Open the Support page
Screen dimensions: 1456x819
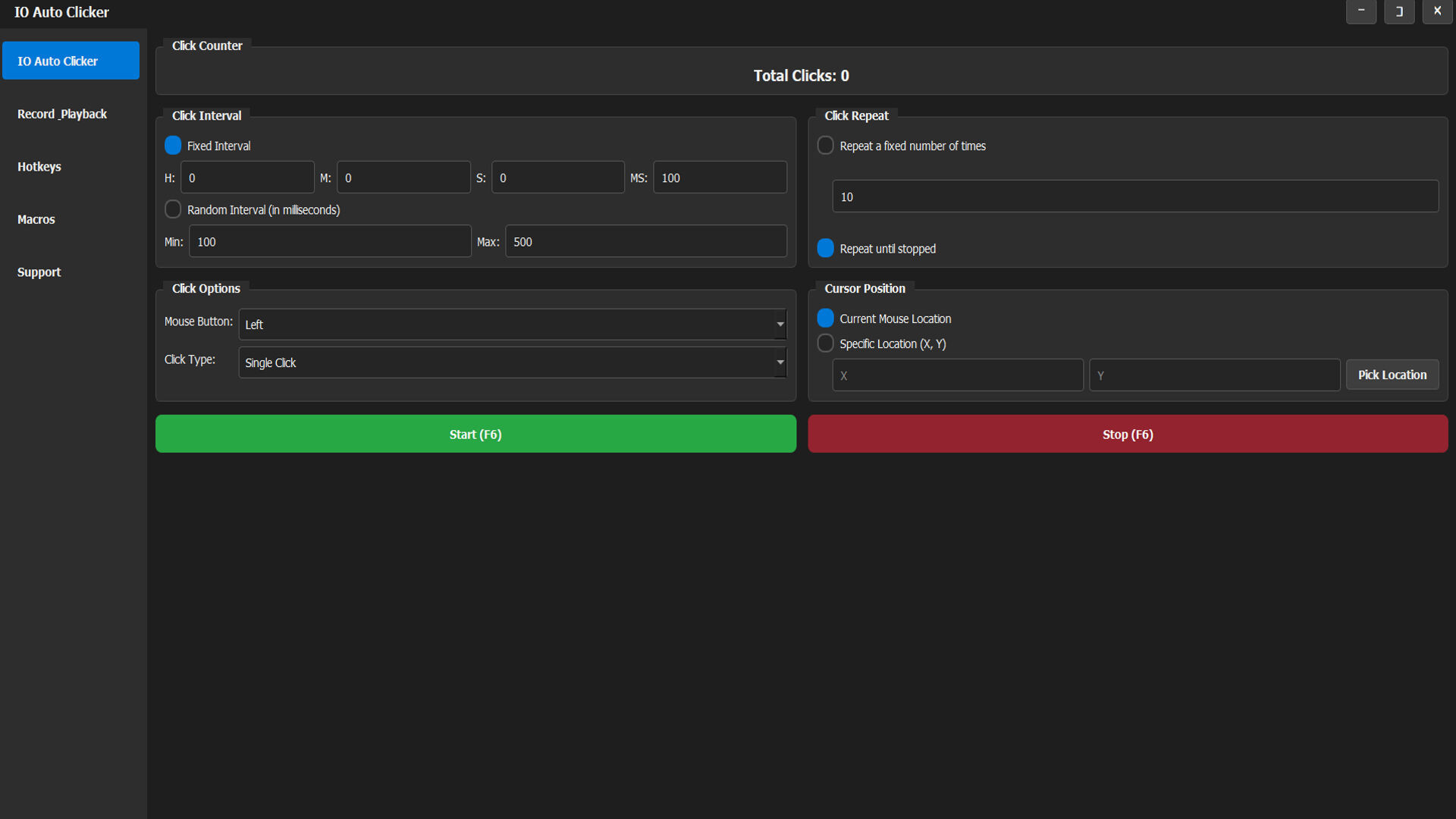39,271
